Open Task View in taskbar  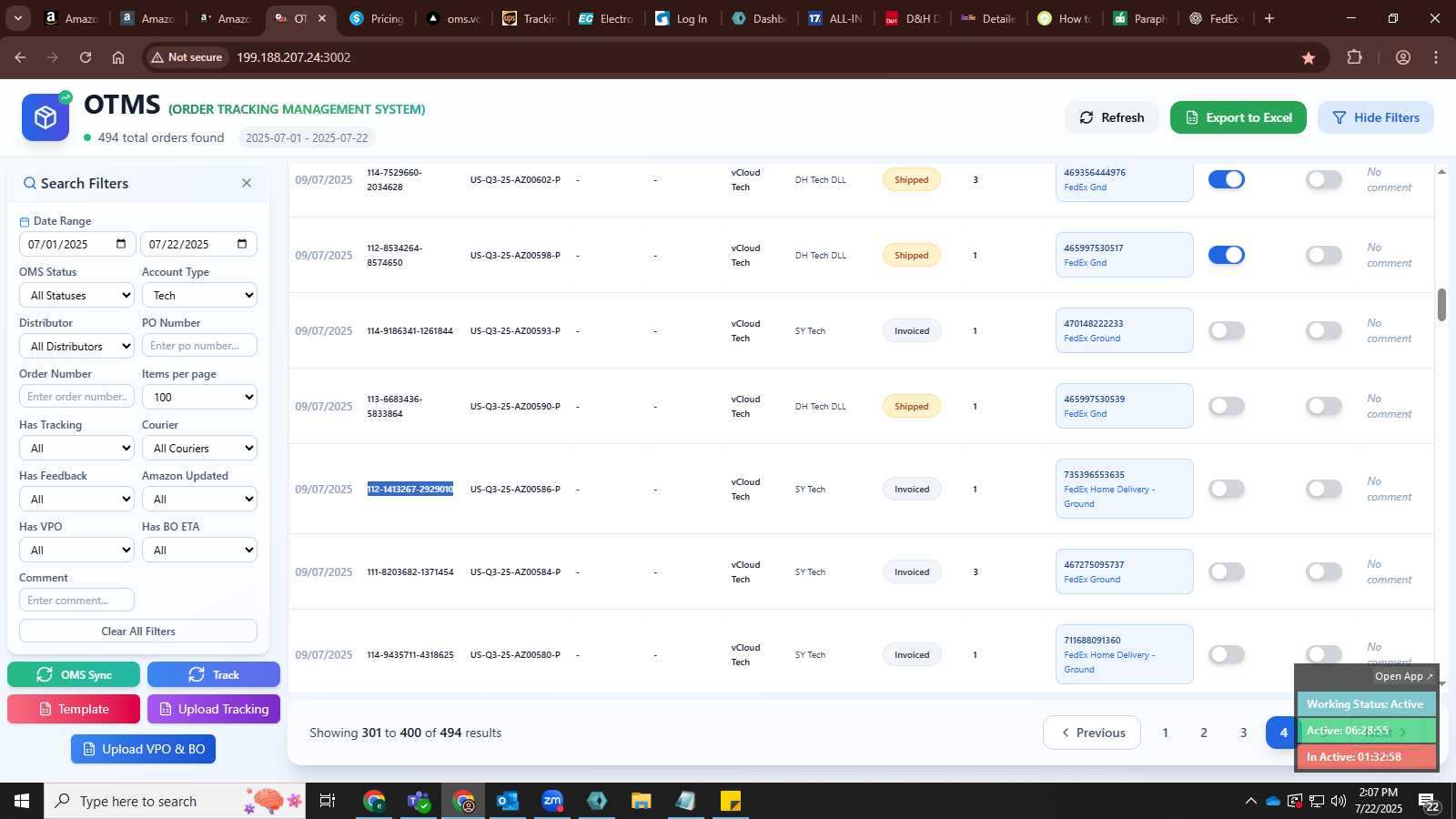328,801
